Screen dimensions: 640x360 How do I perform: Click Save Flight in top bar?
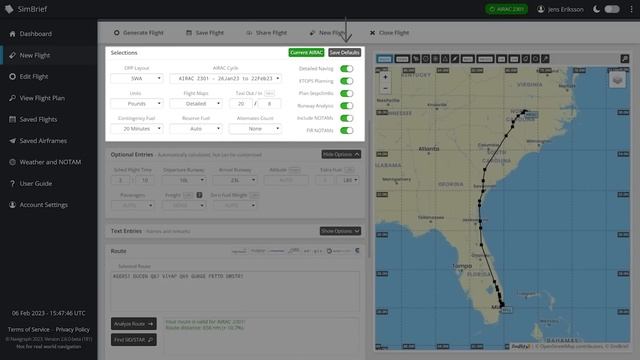[205, 33]
